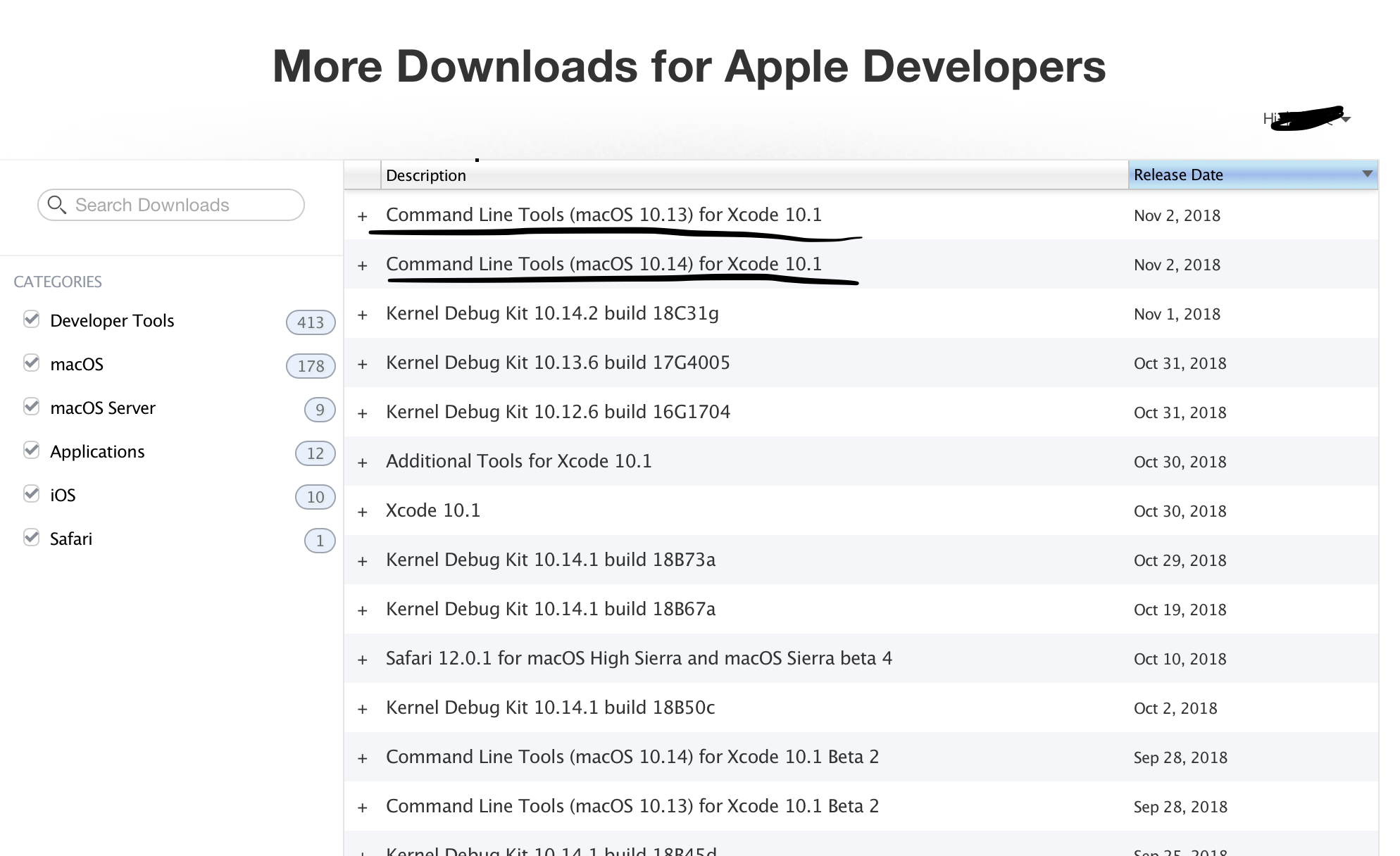
Task: Uncheck the Developer Tools category
Action: [31, 320]
